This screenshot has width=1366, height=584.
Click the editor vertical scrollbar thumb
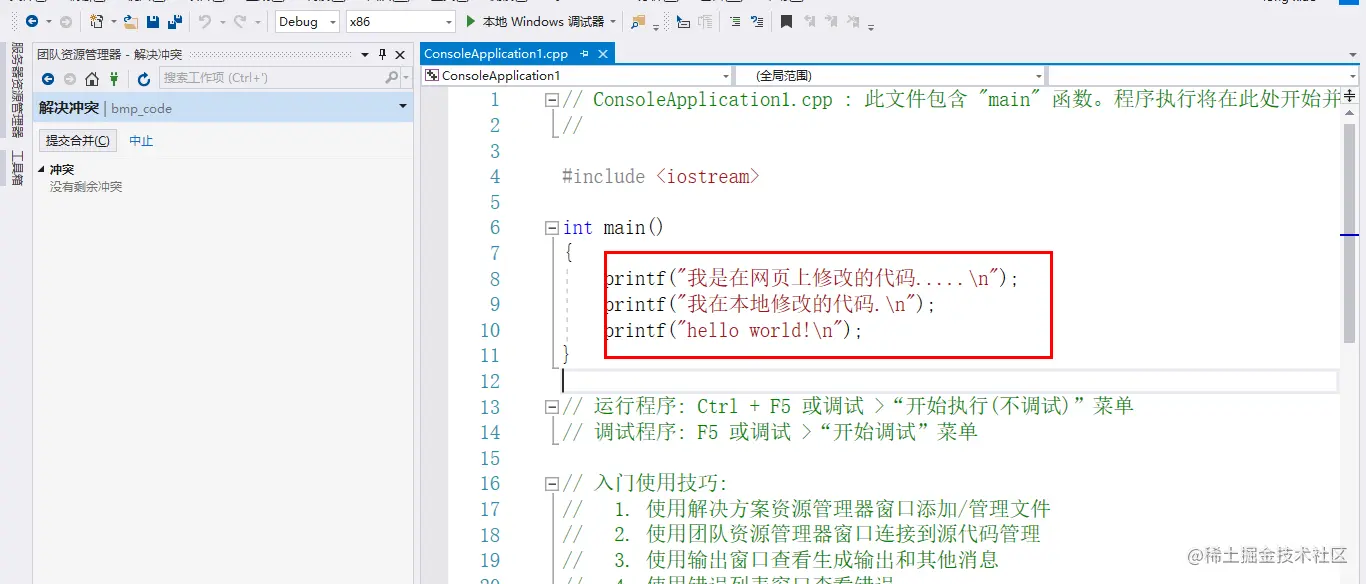pos(1350,232)
